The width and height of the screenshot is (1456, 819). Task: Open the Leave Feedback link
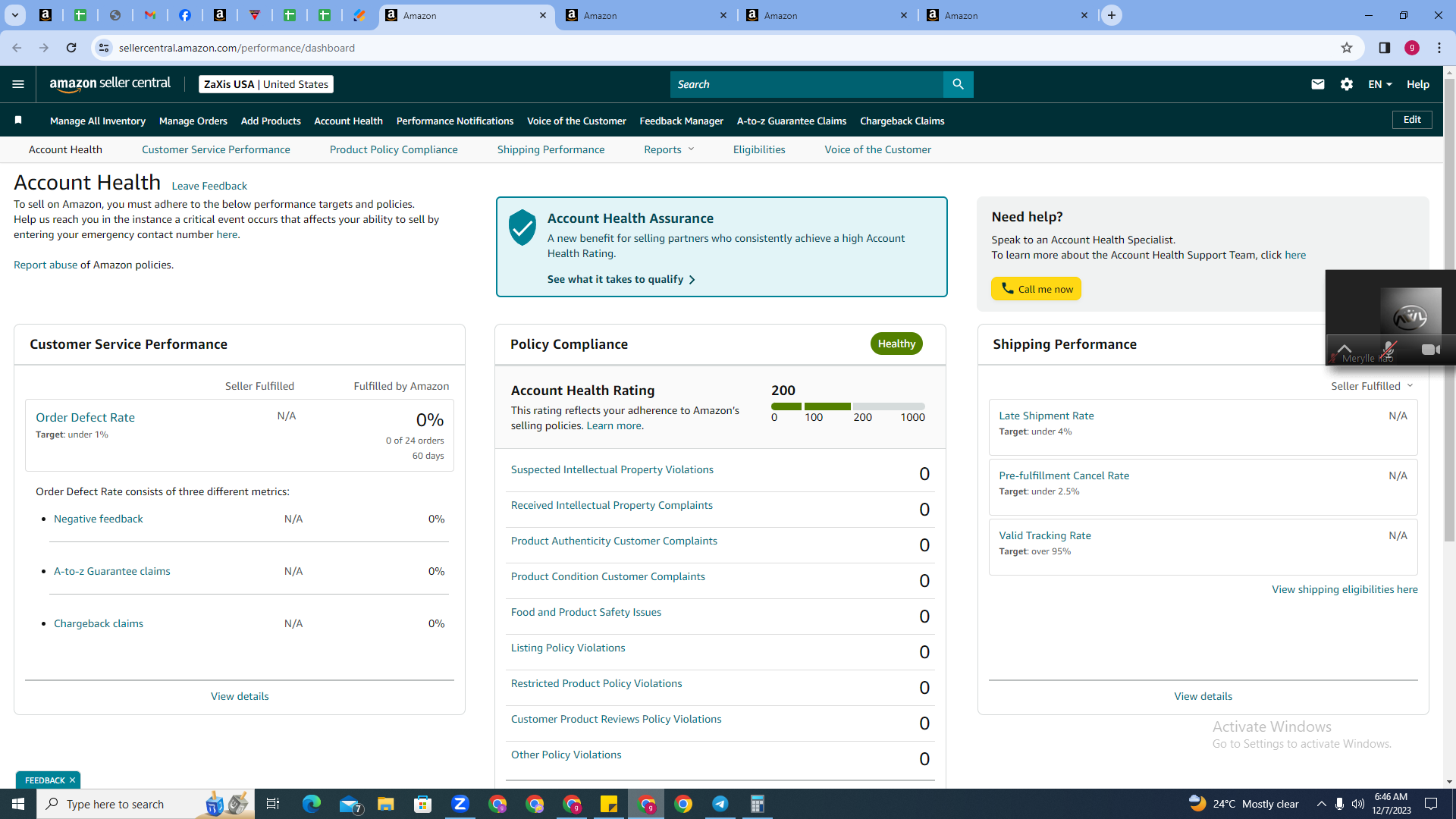point(209,186)
